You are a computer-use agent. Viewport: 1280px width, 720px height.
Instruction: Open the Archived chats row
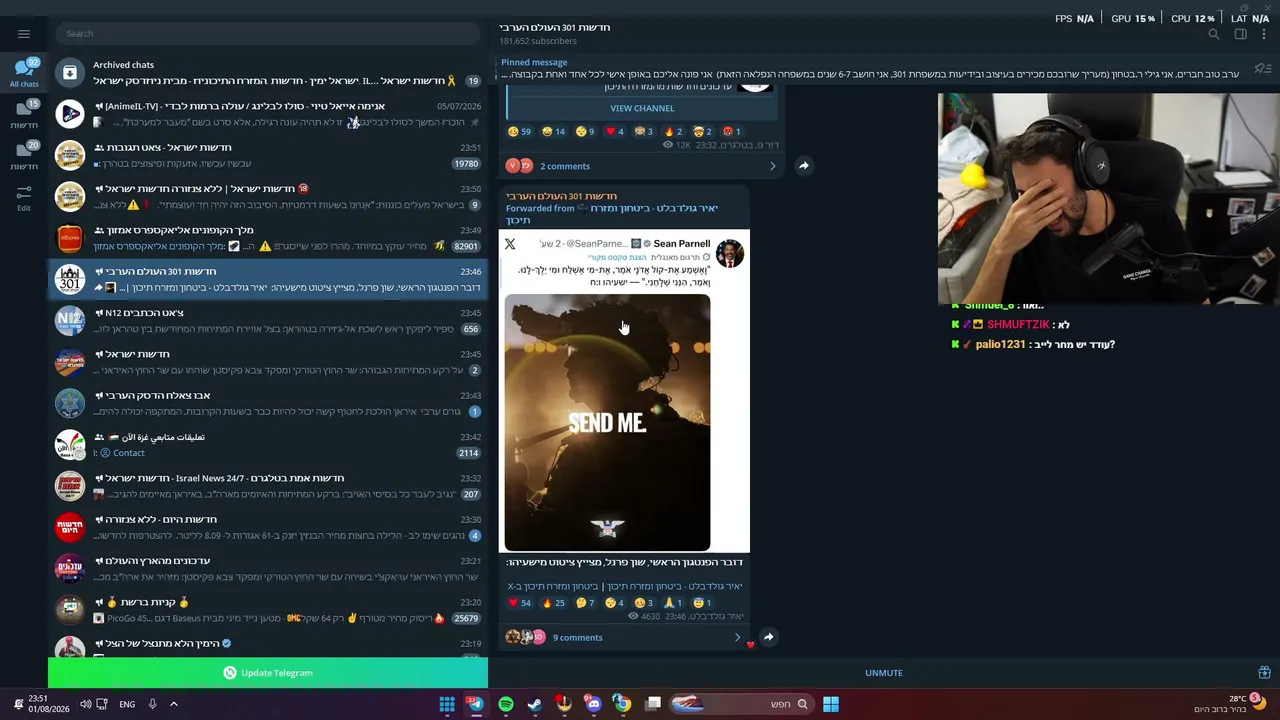(x=268, y=73)
